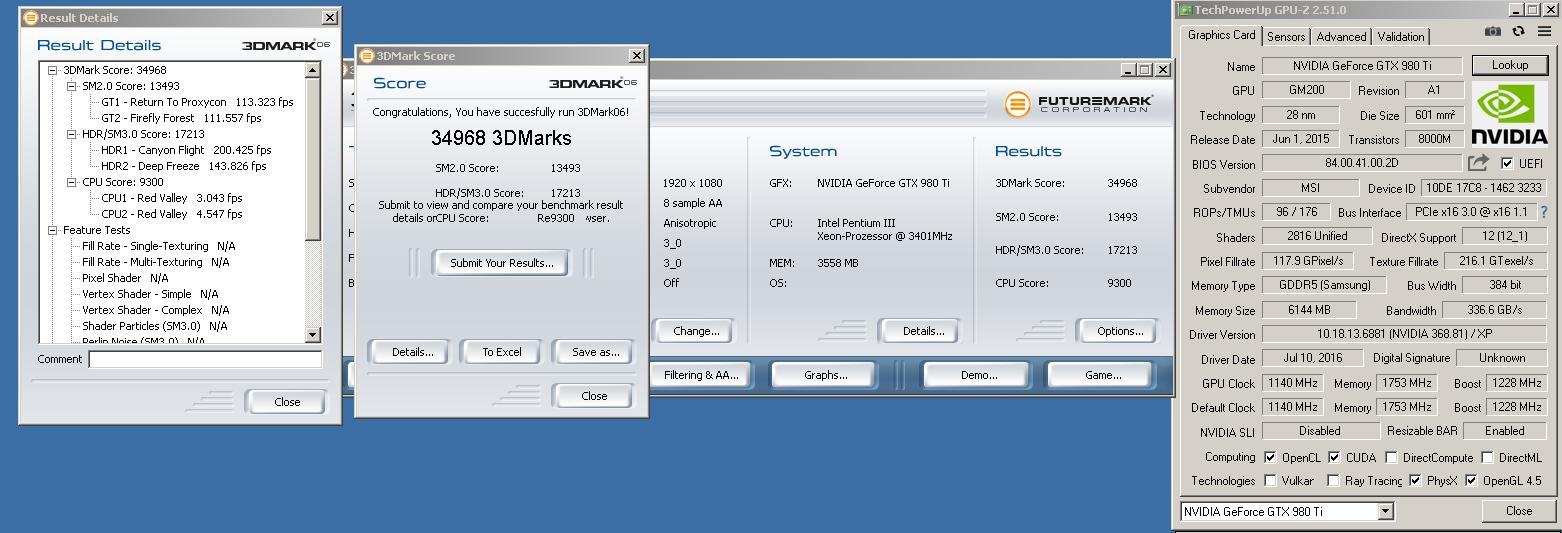This screenshot has height=533, width=1562.
Task: Click Close button in Result Details window
Action: [287, 402]
